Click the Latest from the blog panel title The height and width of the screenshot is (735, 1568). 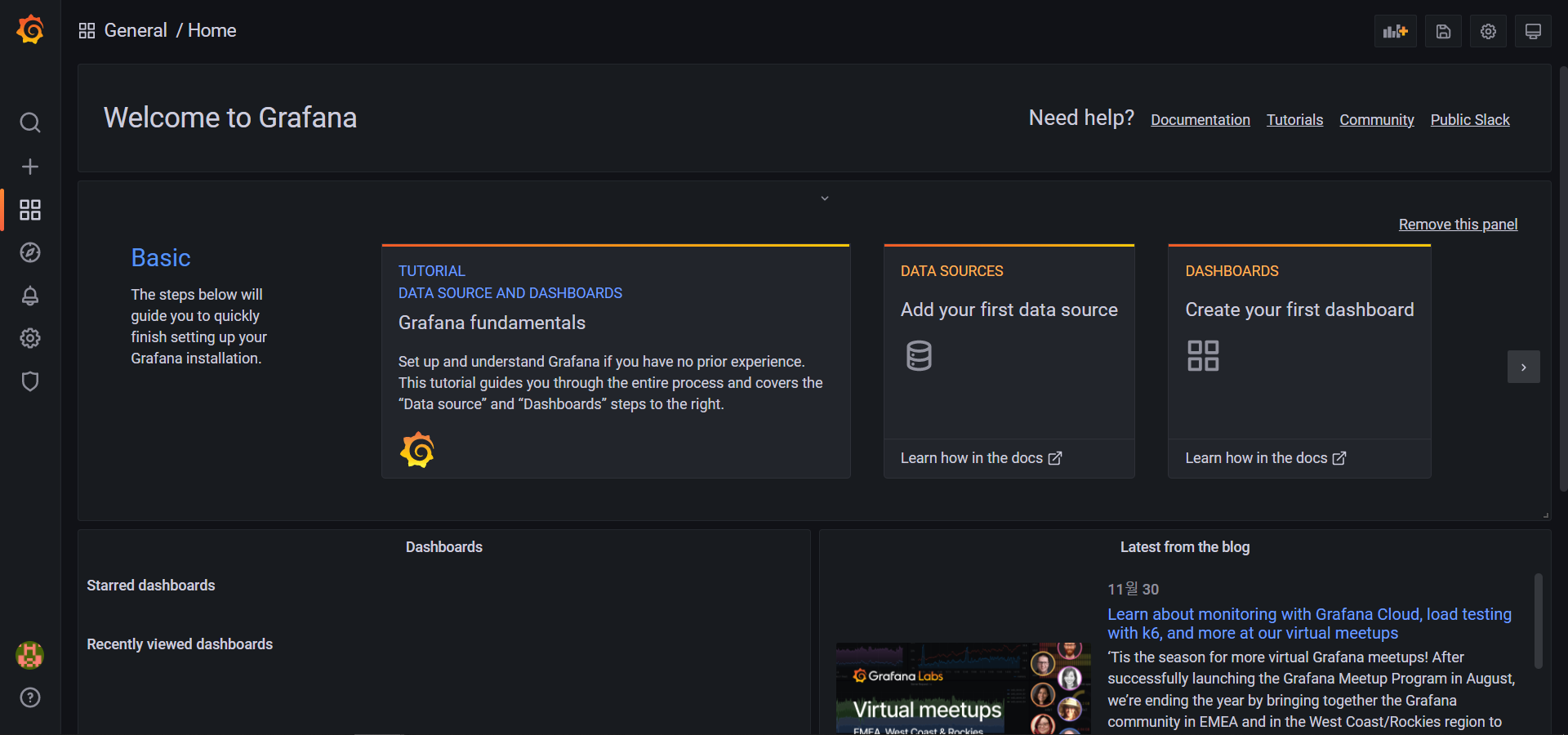[1185, 547]
